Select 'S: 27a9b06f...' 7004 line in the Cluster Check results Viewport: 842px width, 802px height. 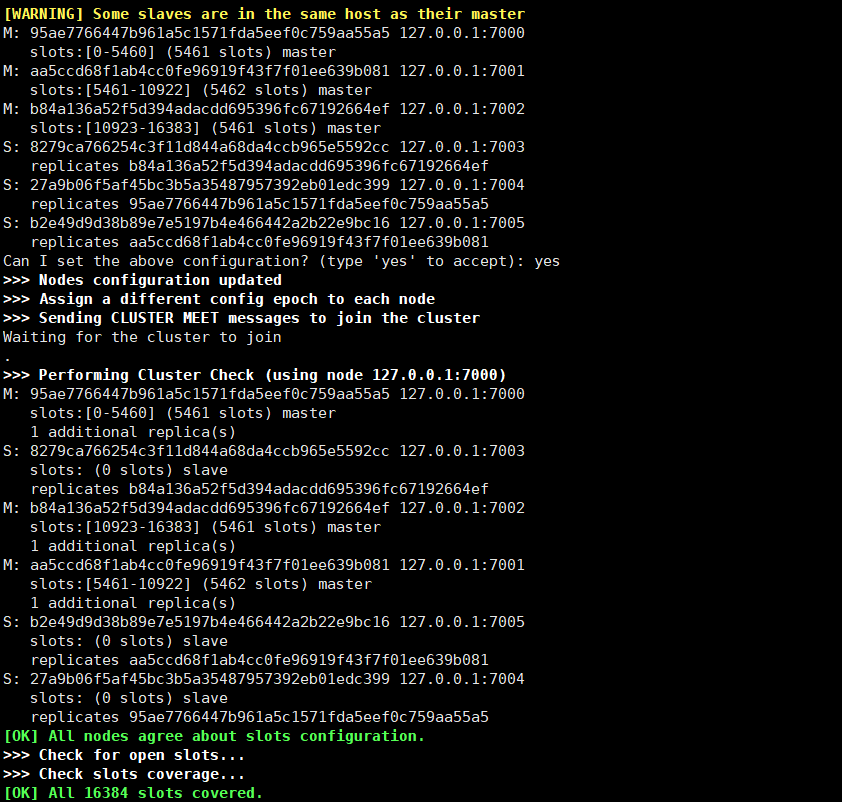pyautogui.click(x=264, y=679)
